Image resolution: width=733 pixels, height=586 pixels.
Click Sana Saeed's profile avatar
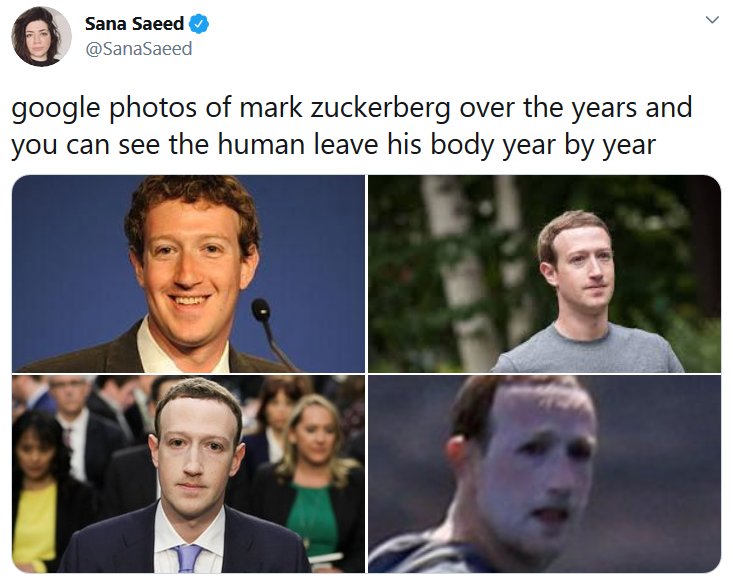point(41,36)
